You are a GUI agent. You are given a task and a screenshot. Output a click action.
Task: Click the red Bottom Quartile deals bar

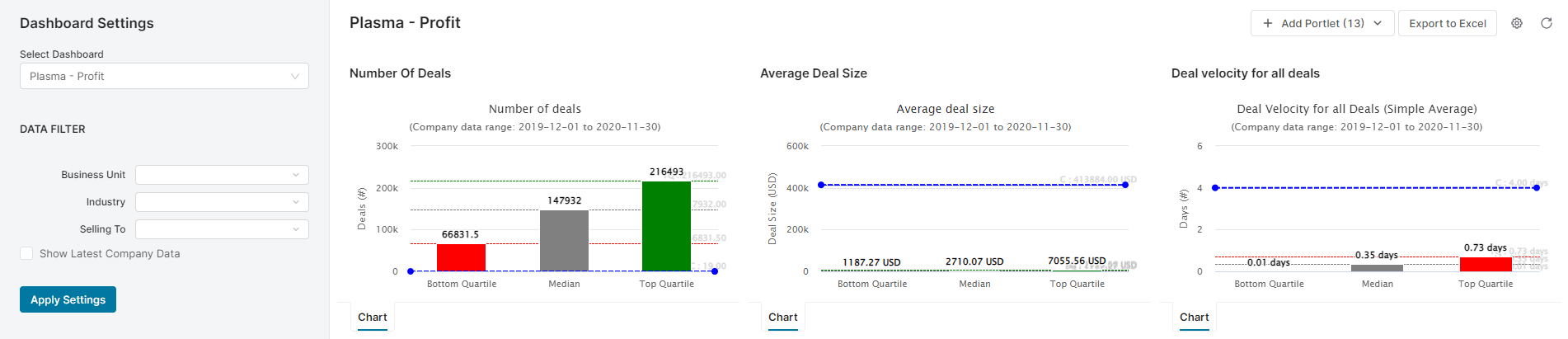click(461, 257)
